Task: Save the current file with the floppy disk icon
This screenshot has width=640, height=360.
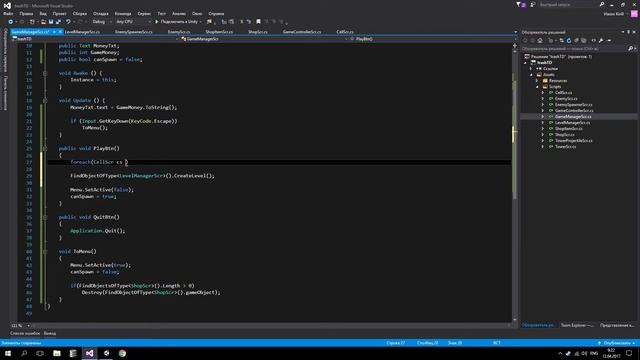Action: (51, 22)
